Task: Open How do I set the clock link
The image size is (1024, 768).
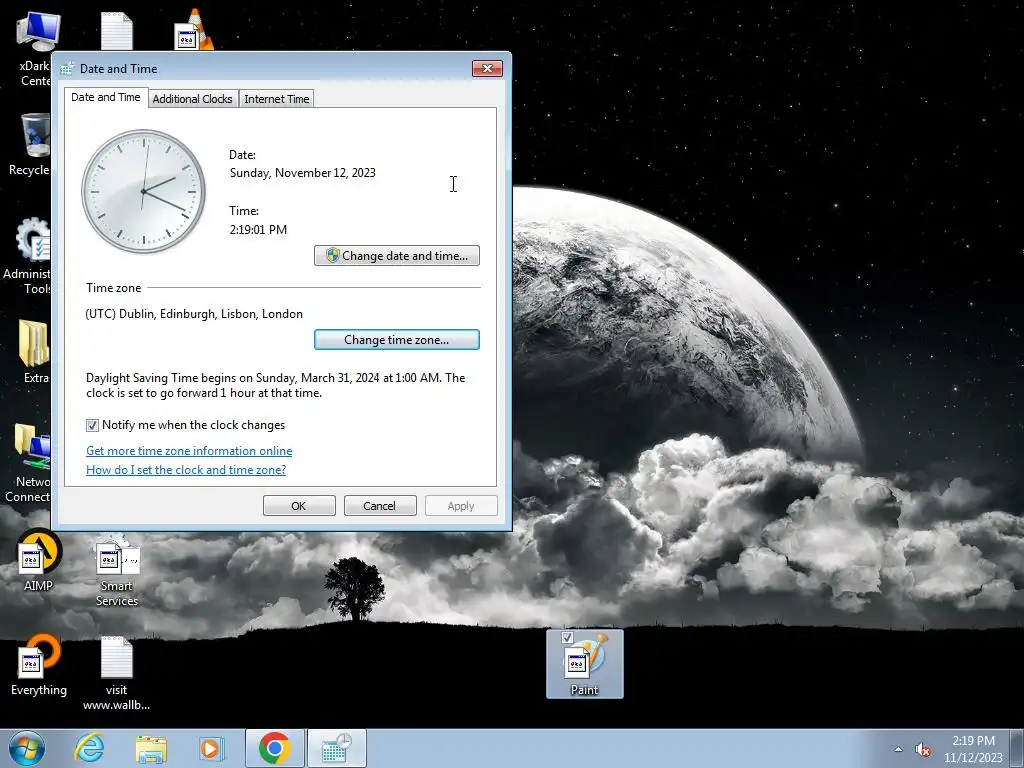Action: point(186,470)
